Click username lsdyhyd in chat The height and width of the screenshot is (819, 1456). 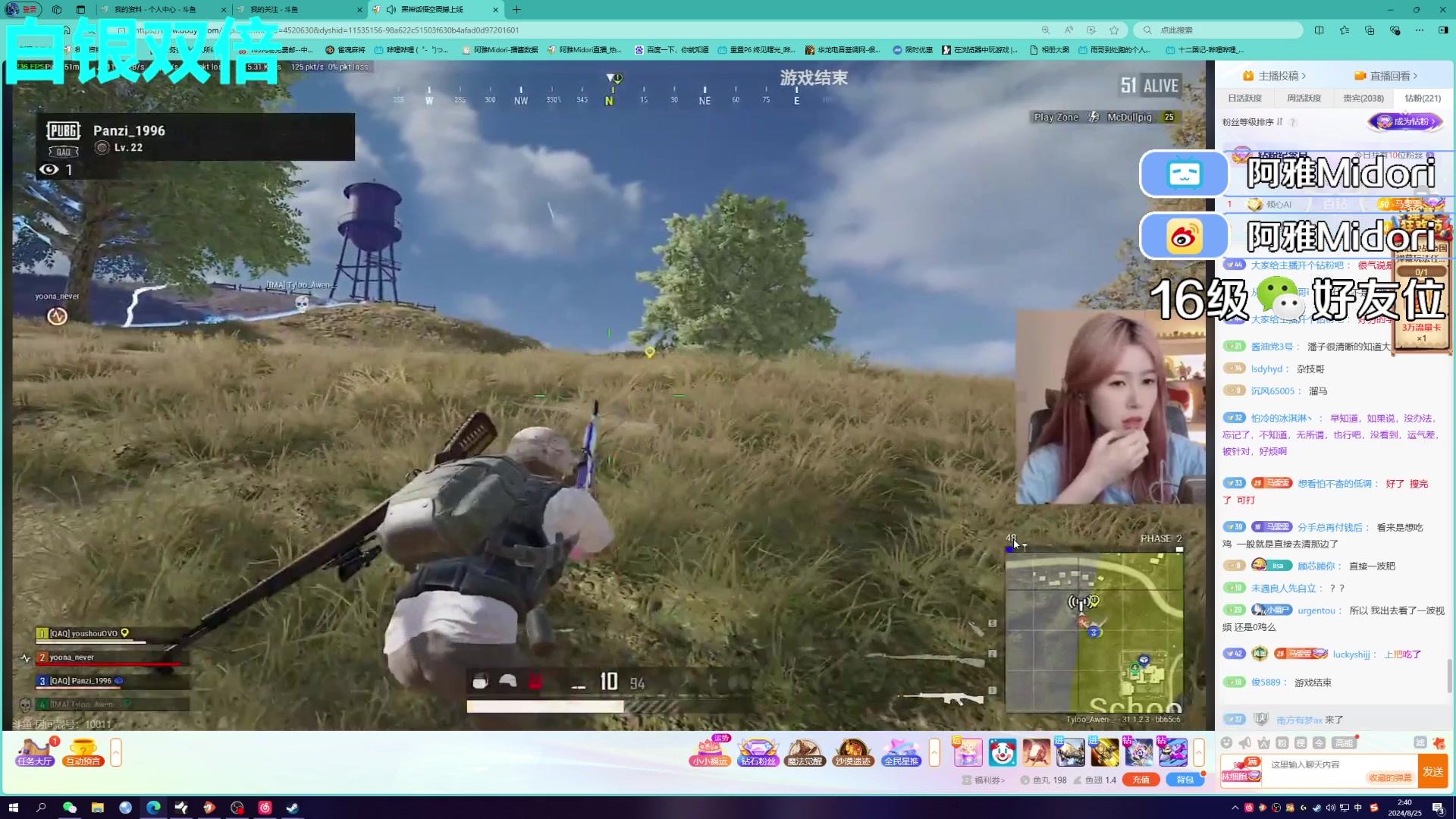pos(1266,369)
